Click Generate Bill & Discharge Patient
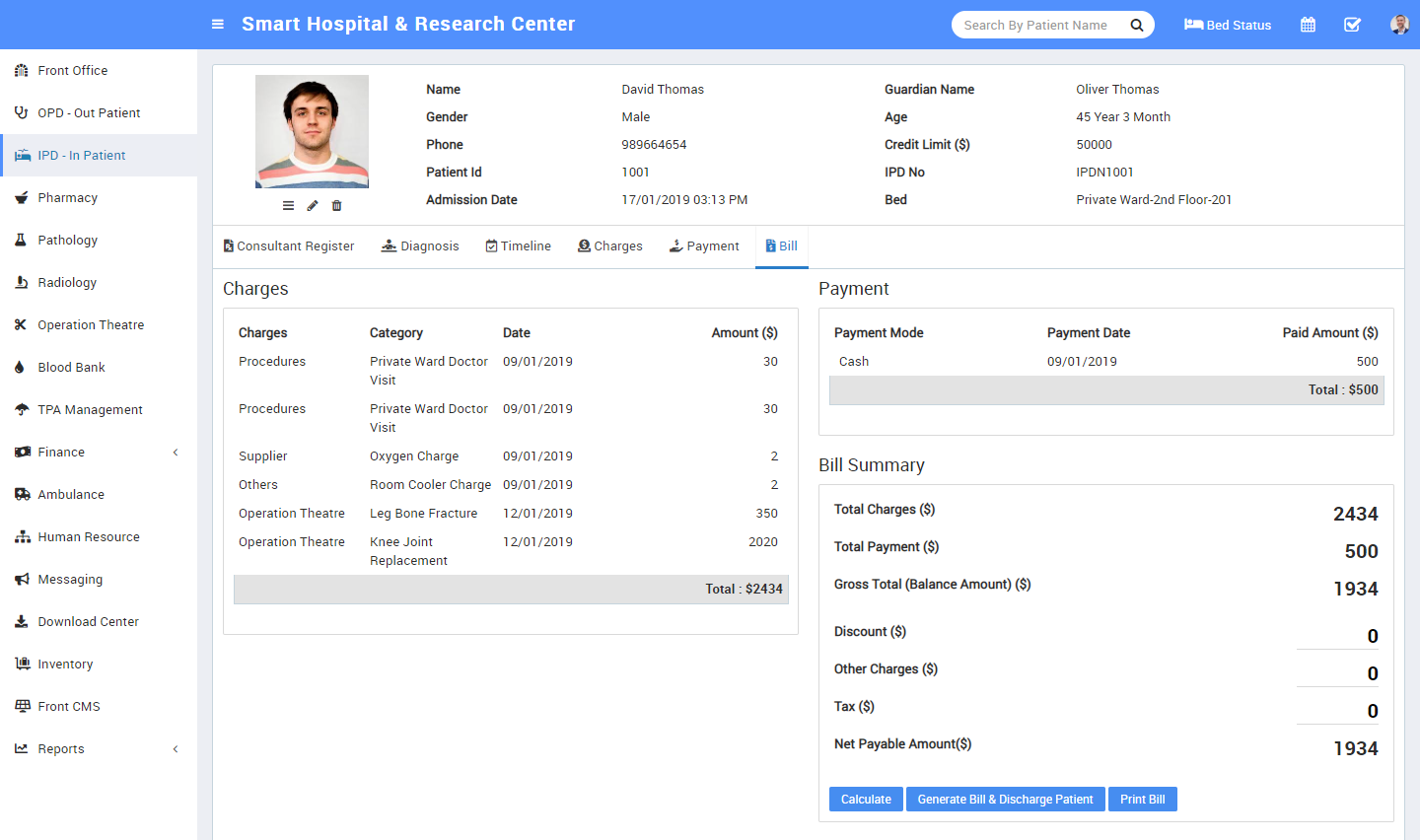The height and width of the screenshot is (840, 1420). pos(1005,800)
